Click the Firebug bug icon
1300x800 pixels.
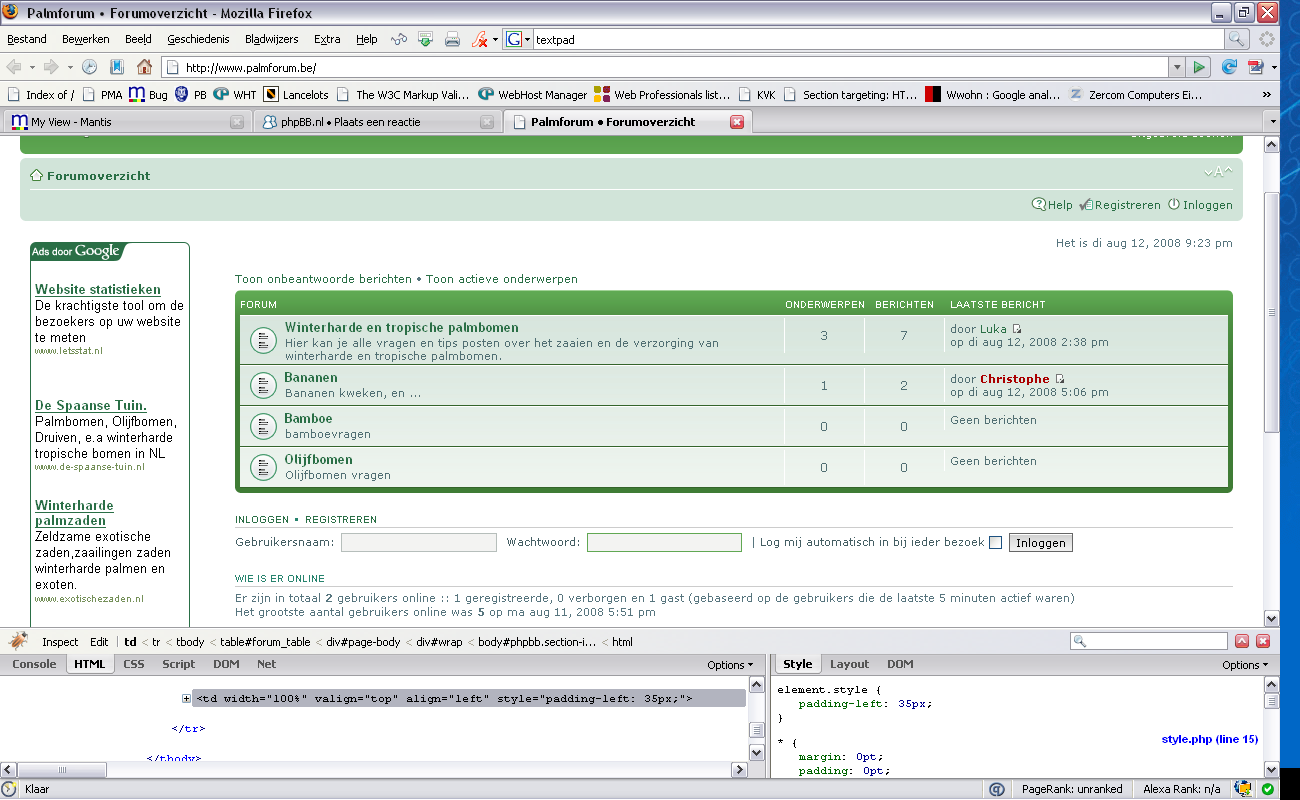point(20,641)
